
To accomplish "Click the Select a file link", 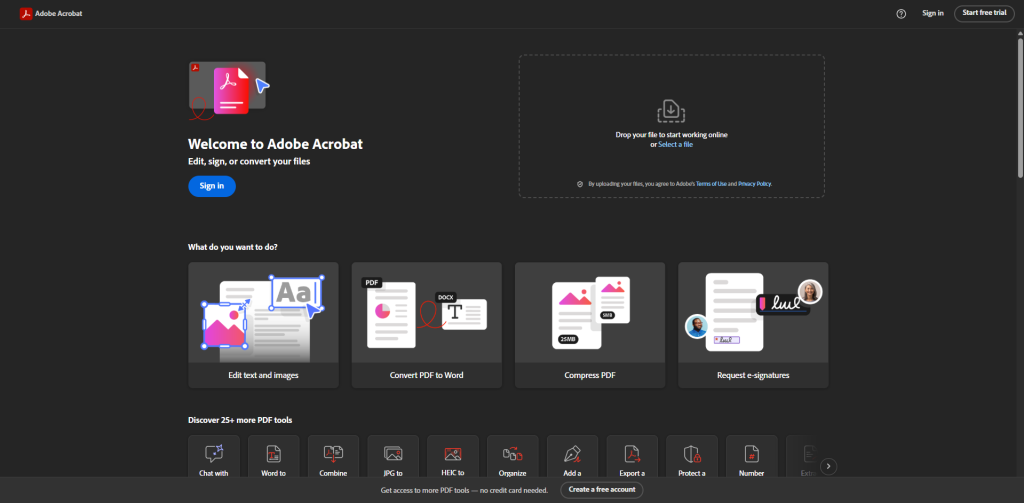I will (675, 144).
